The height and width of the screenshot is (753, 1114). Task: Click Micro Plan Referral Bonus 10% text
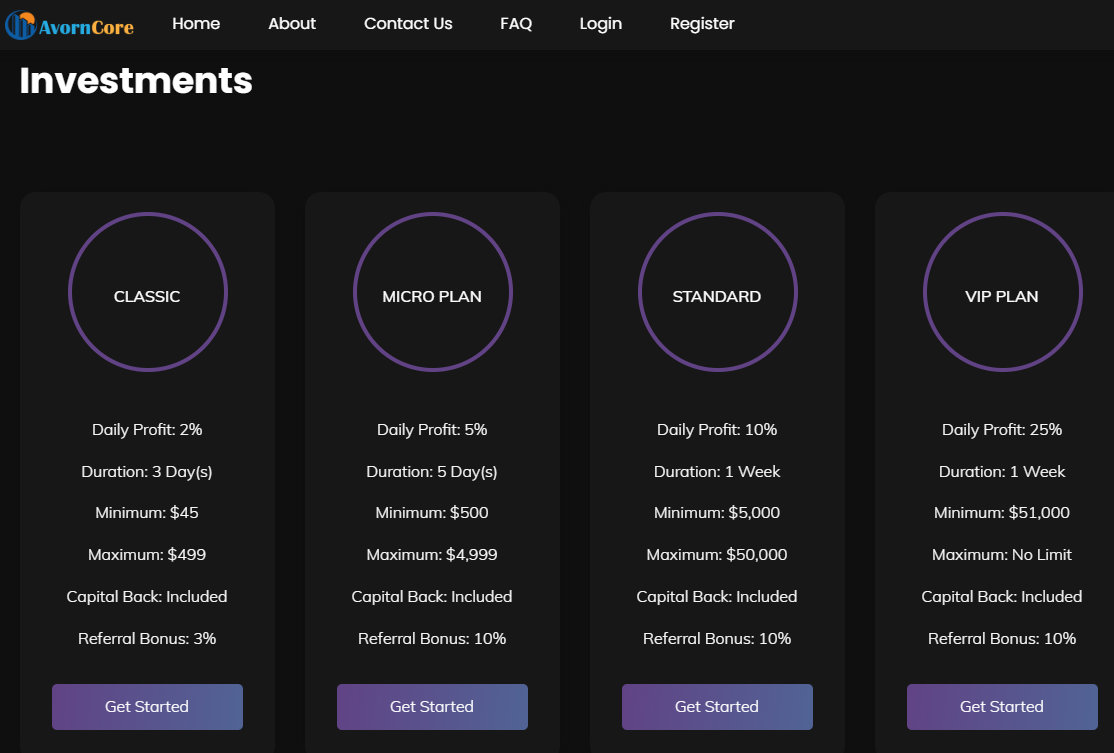pos(432,638)
